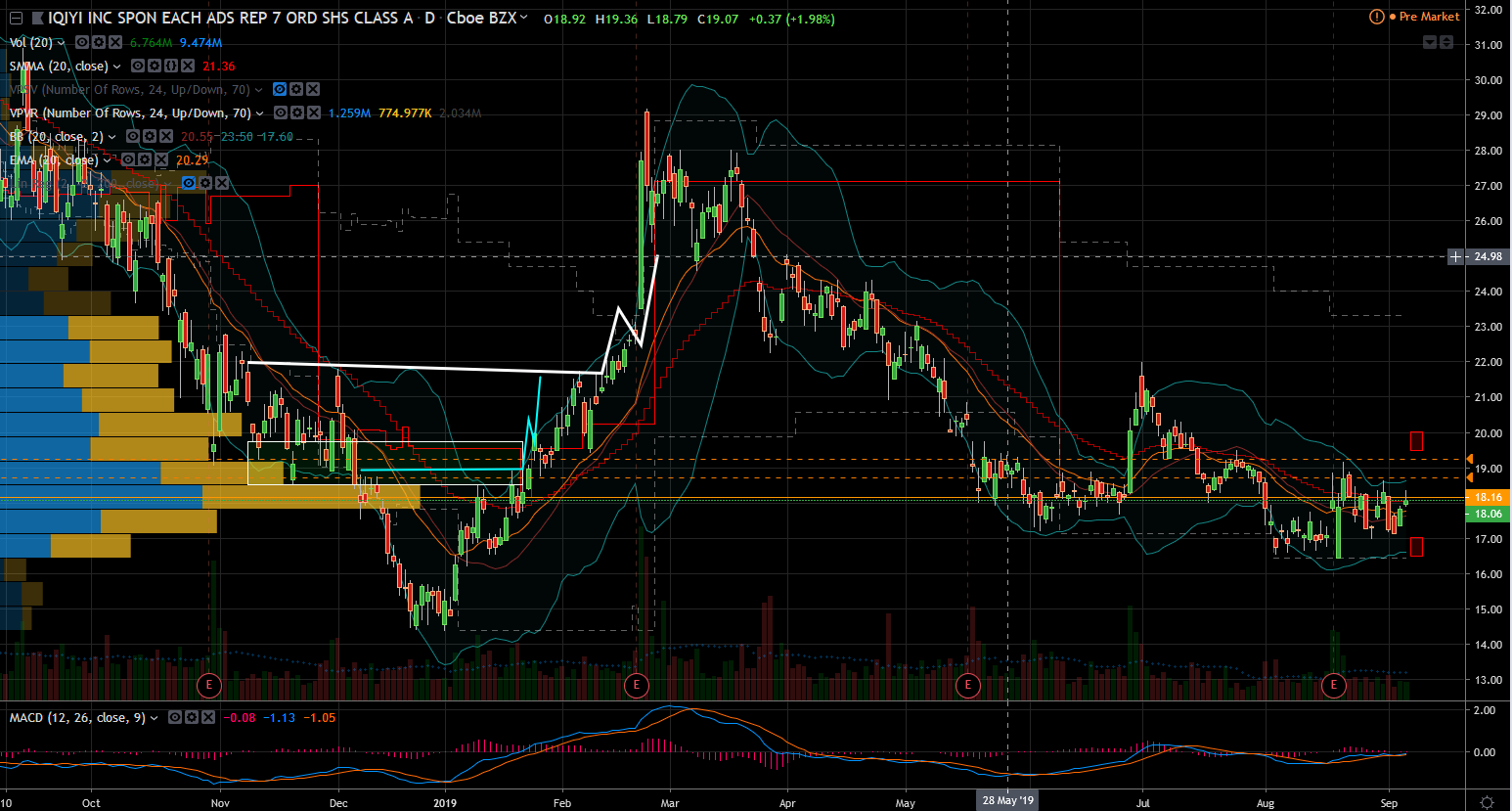
Task: Show the hidden VPSV indicator
Action: [x=280, y=90]
